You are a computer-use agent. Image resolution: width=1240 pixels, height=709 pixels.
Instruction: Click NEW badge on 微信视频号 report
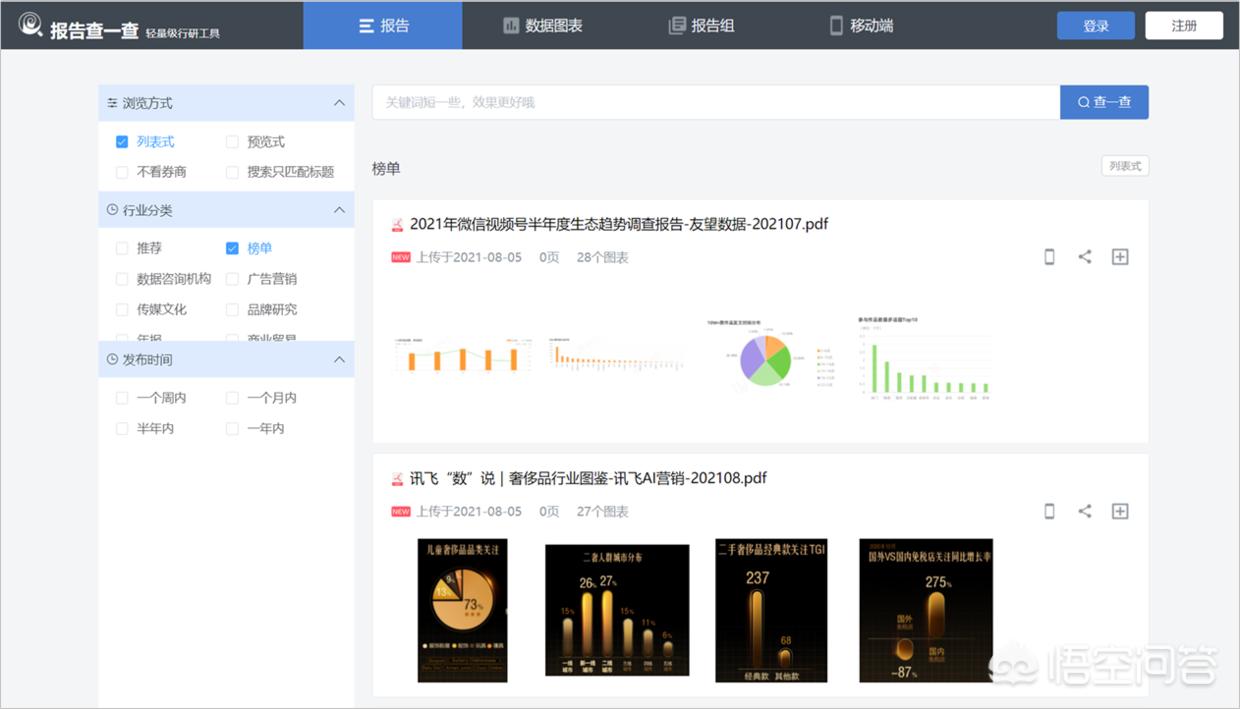click(x=400, y=257)
